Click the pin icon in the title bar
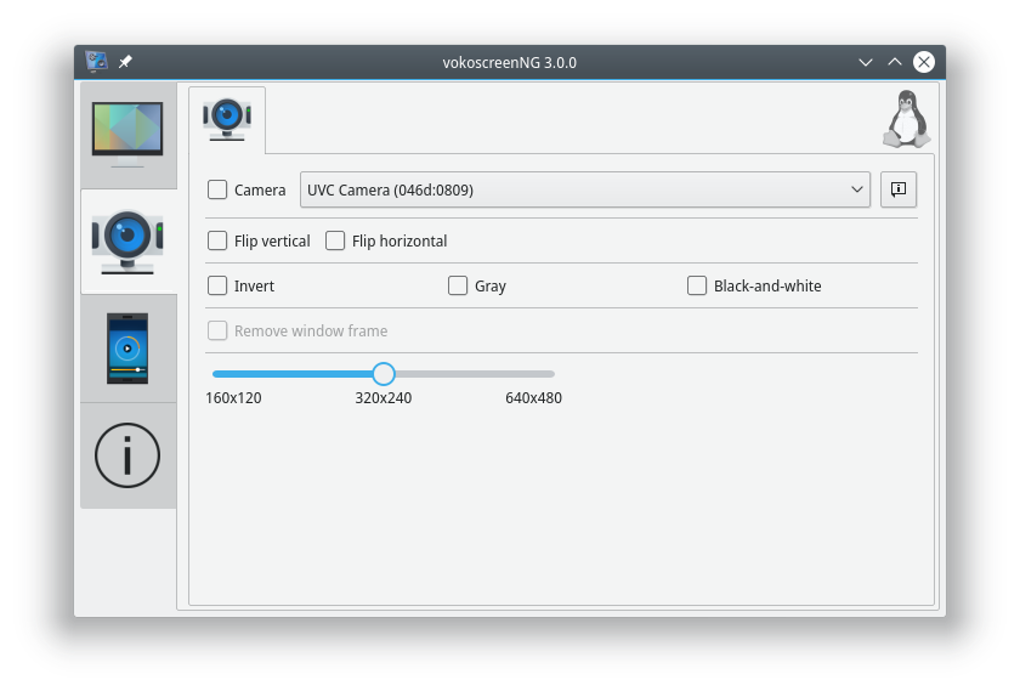Viewport: 1020px width, 691px height. click(x=124, y=60)
